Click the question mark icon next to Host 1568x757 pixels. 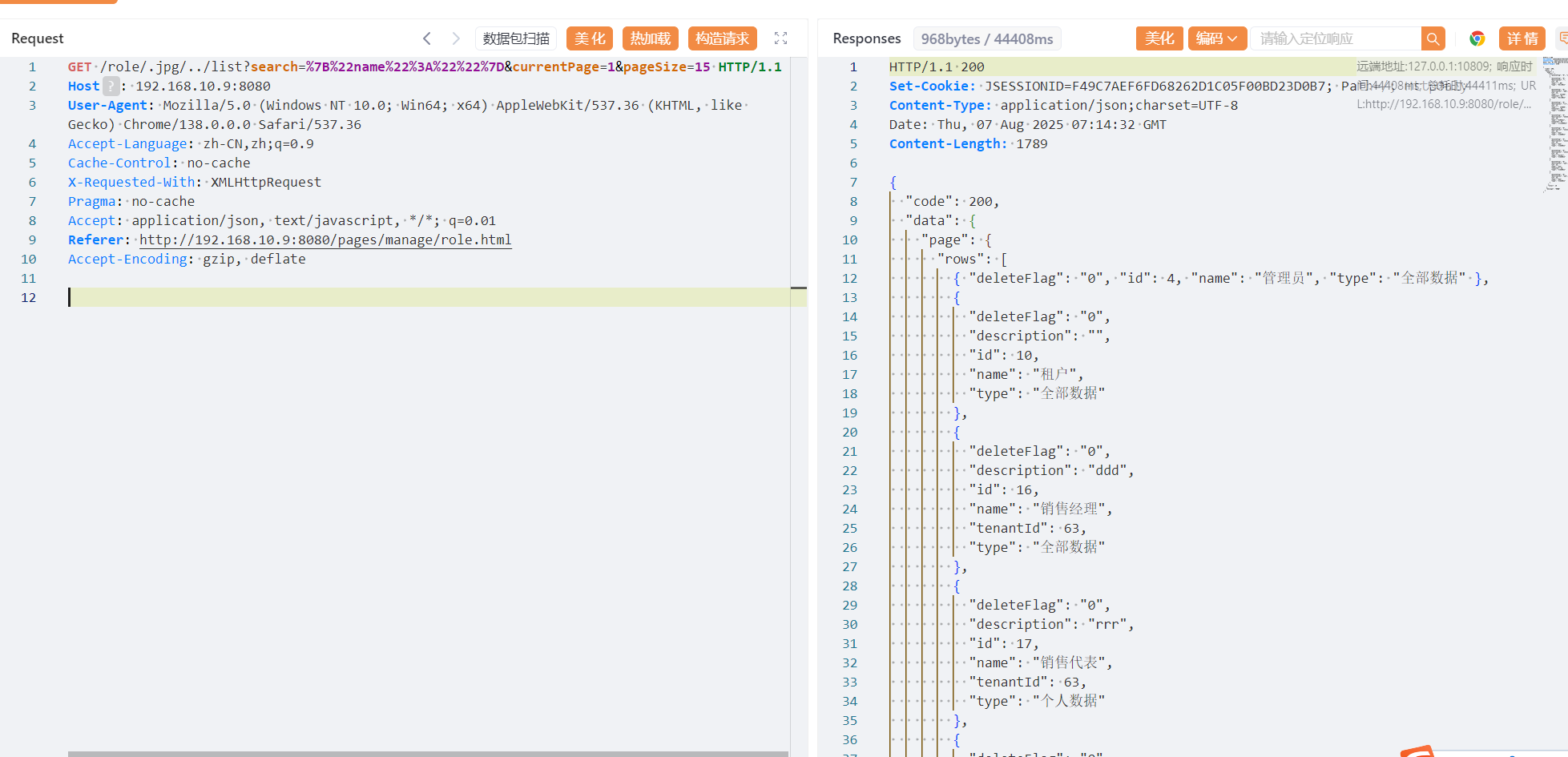tap(111, 86)
